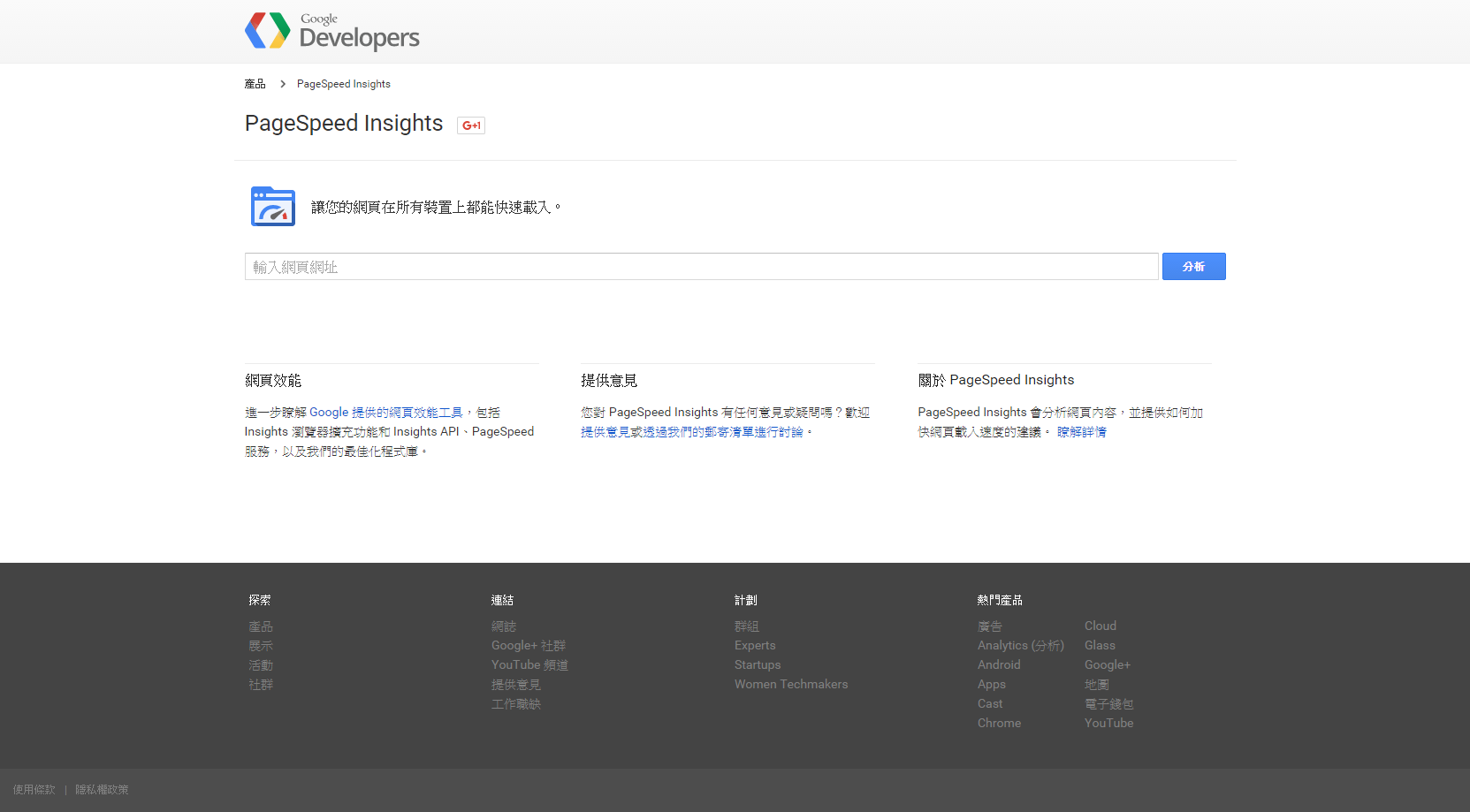
Task: Open the 隱私權政策 privacy policy link
Action: (102, 790)
